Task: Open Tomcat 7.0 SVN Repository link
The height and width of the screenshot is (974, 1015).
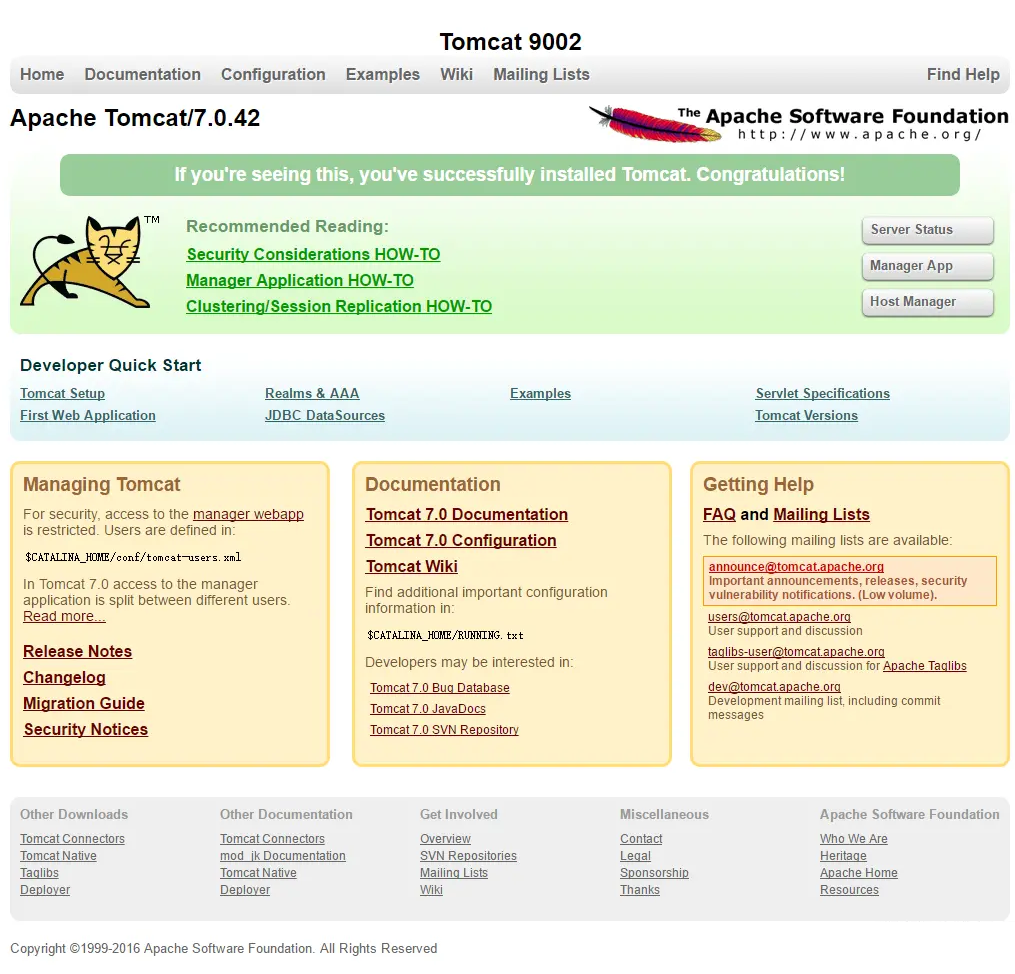Action: [444, 729]
